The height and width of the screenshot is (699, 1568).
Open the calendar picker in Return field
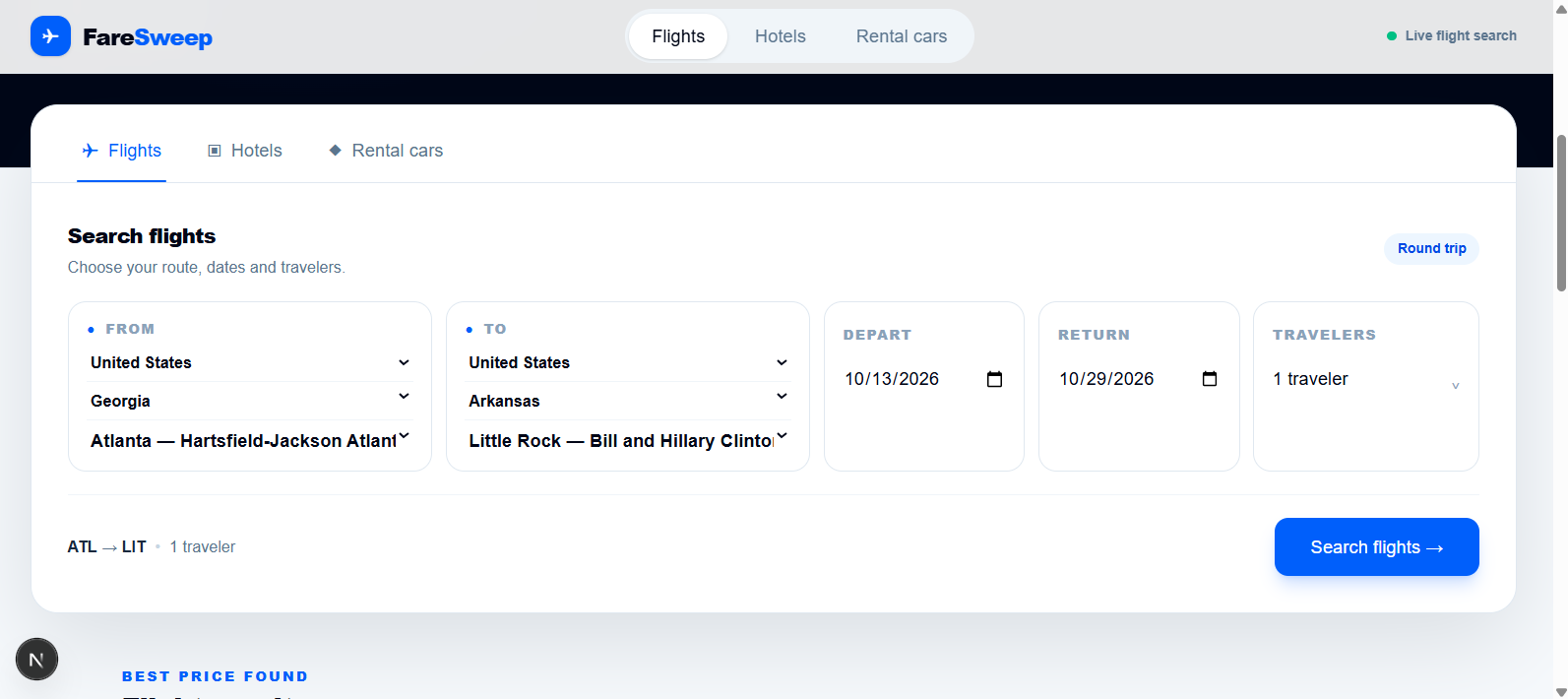(x=1210, y=379)
